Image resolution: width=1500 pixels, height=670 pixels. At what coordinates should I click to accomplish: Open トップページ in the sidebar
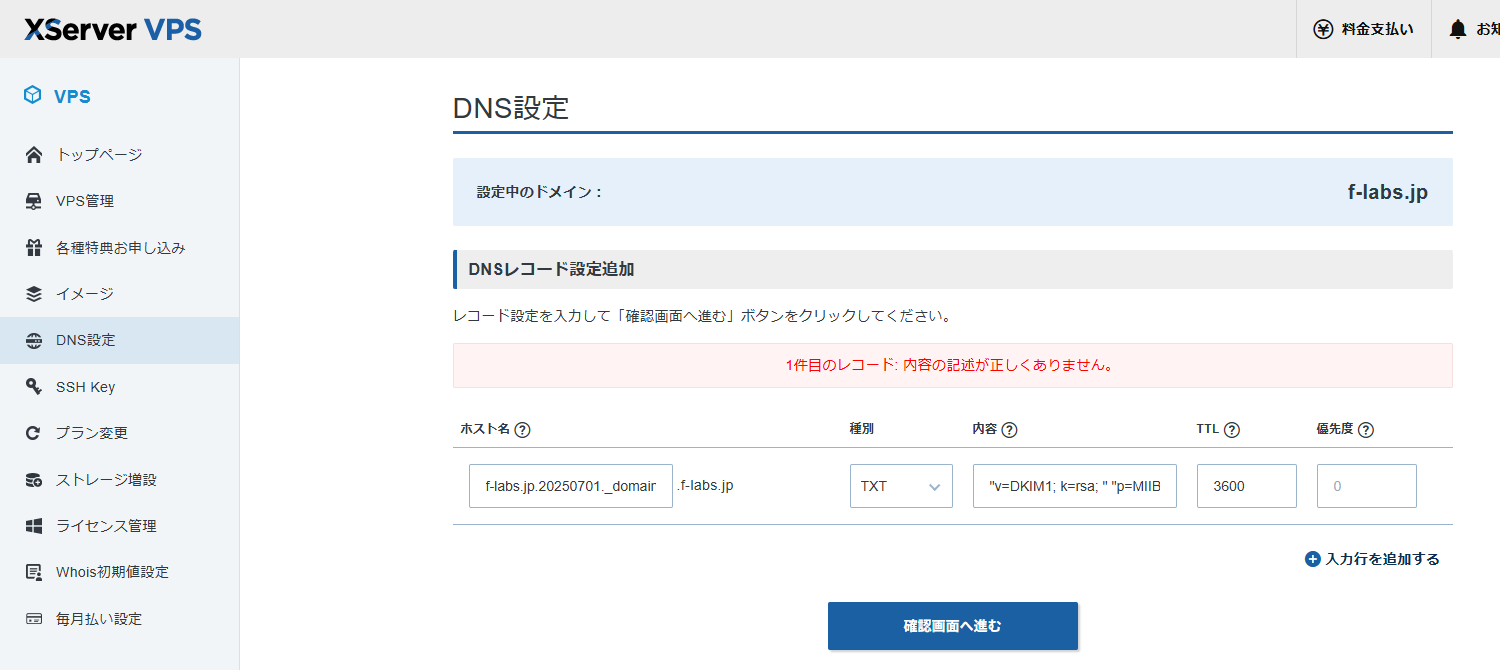click(x=99, y=155)
